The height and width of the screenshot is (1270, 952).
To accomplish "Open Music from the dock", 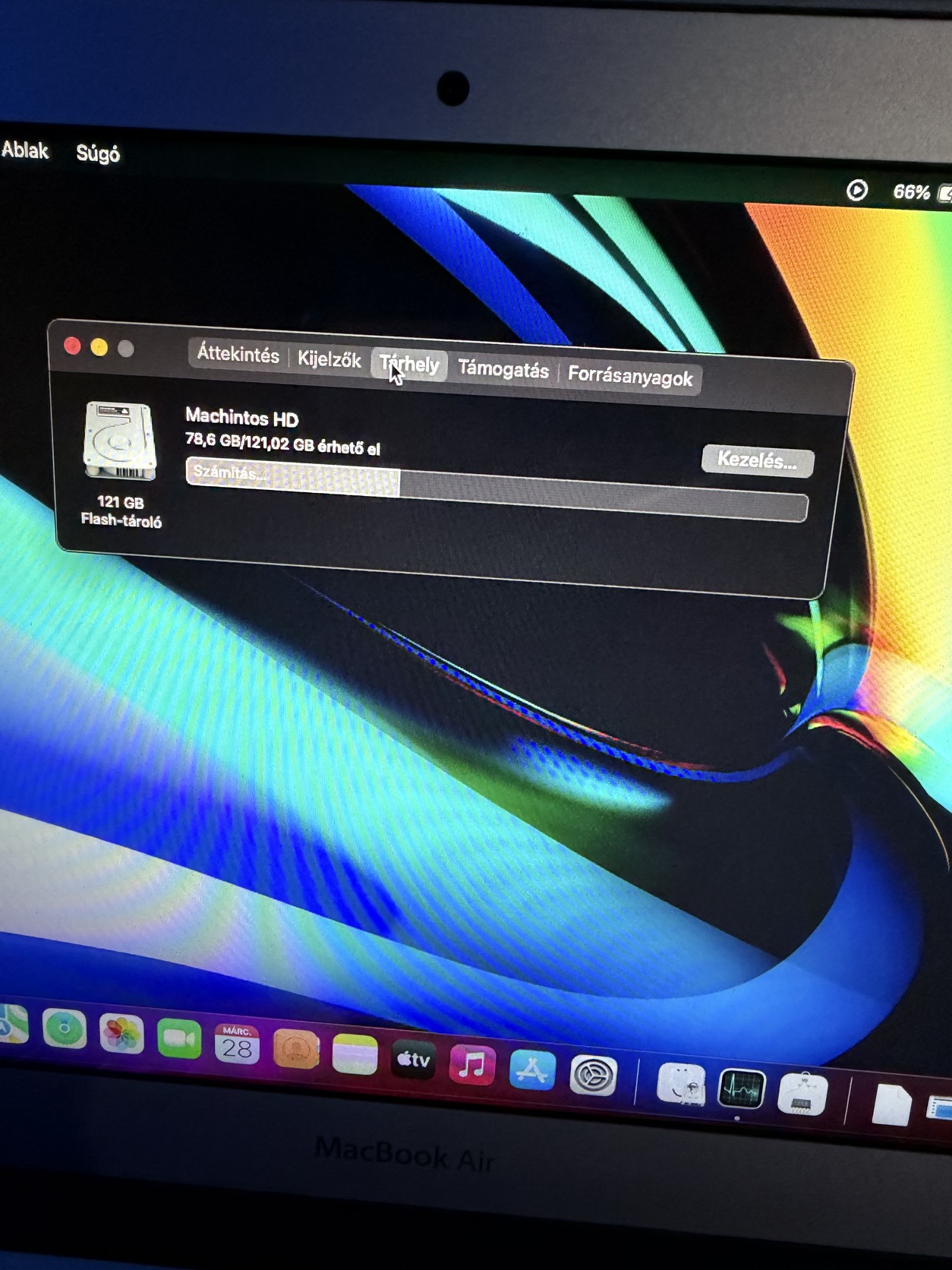I will coord(472,1065).
